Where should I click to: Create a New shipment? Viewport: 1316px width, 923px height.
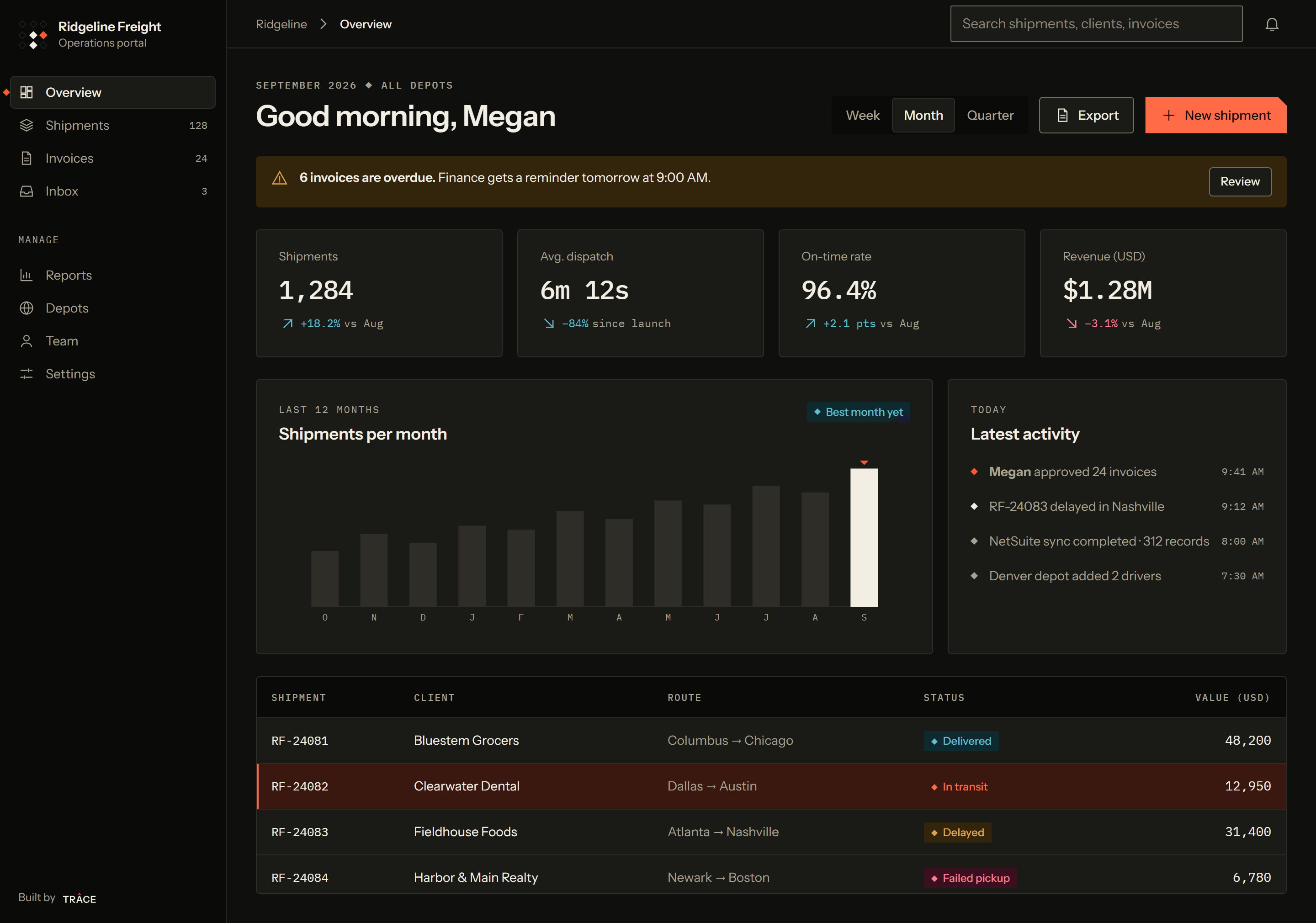point(1215,115)
